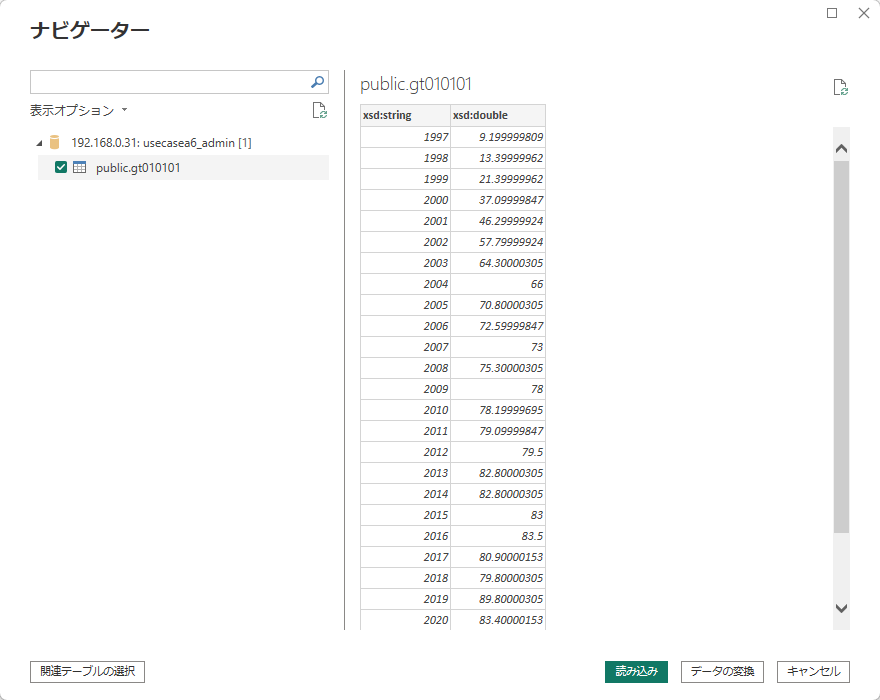
Task: Select the usecasea6_admin database tree item
Action: (x=160, y=143)
